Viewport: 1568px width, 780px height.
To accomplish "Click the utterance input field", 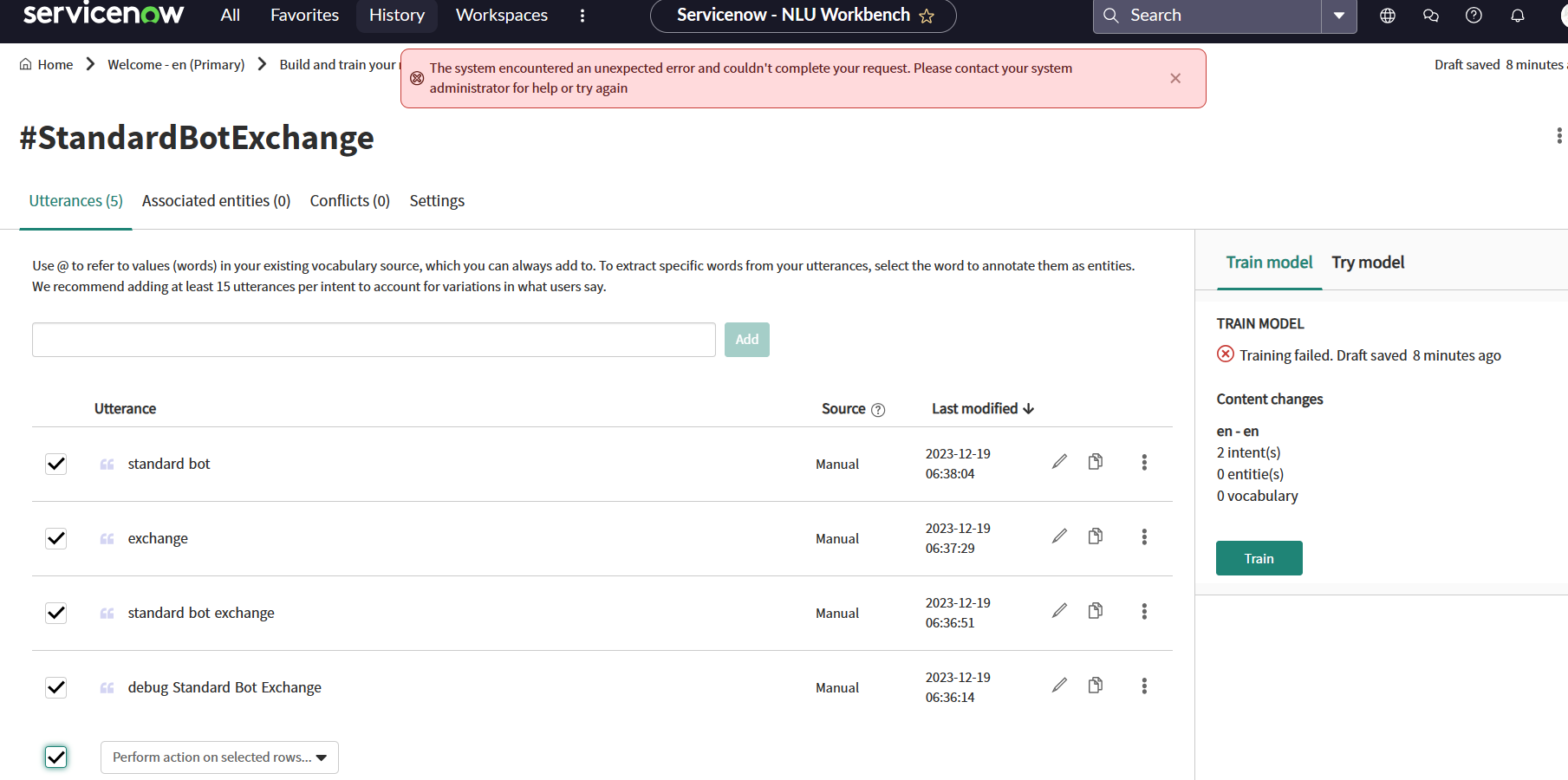I will [373, 339].
